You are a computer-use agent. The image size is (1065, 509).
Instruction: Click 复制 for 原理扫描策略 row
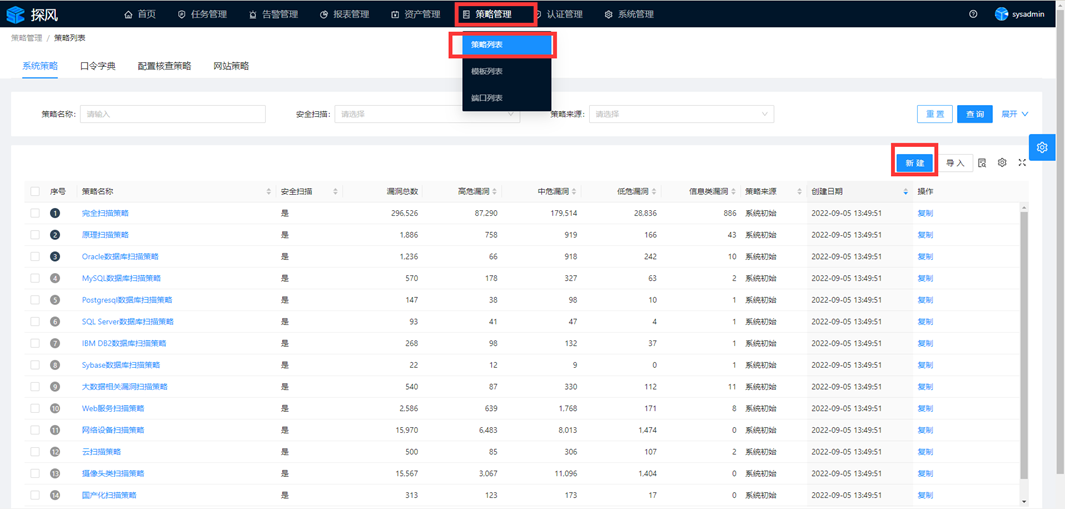[925, 235]
